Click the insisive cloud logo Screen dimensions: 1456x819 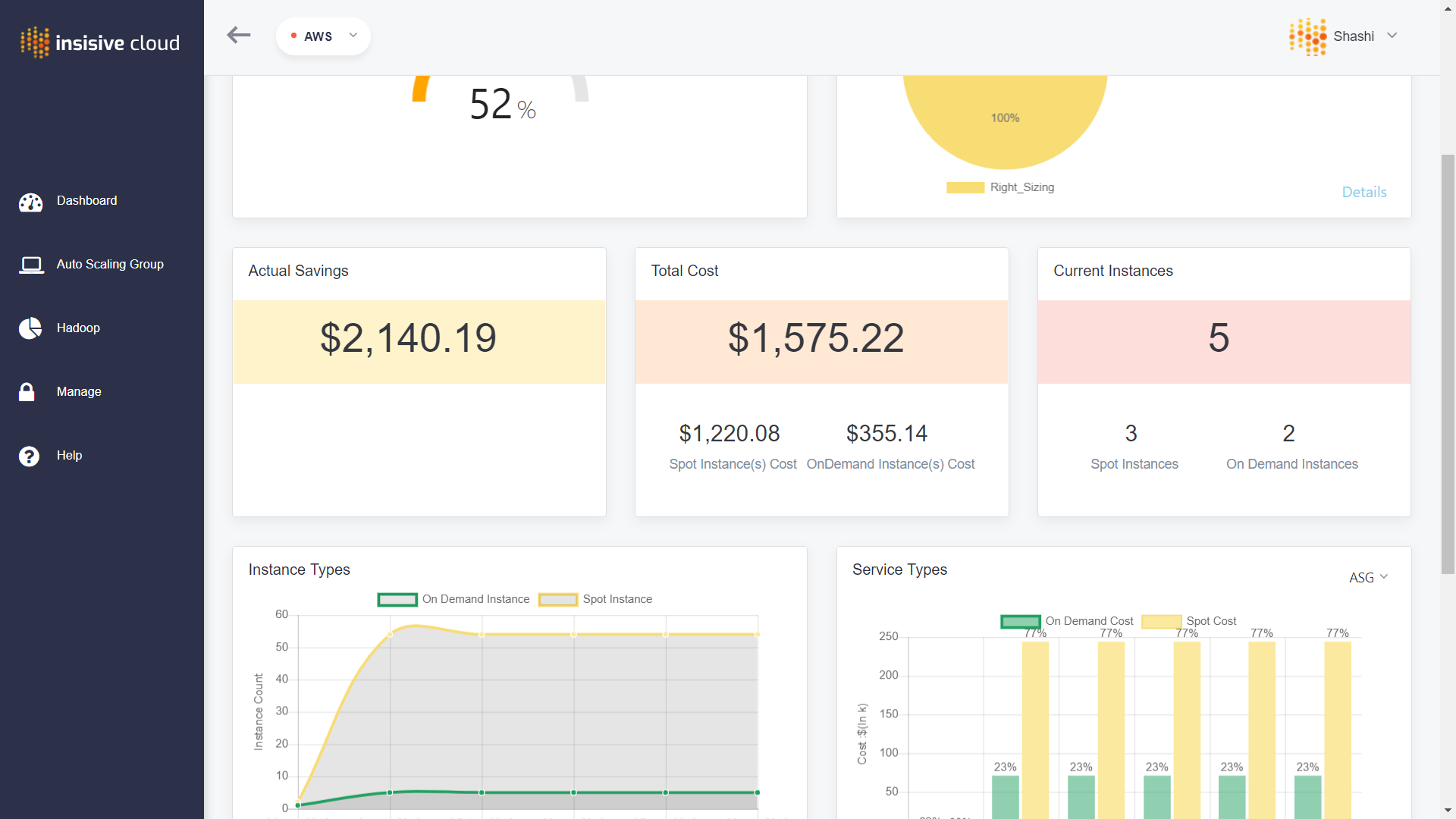click(100, 42)
